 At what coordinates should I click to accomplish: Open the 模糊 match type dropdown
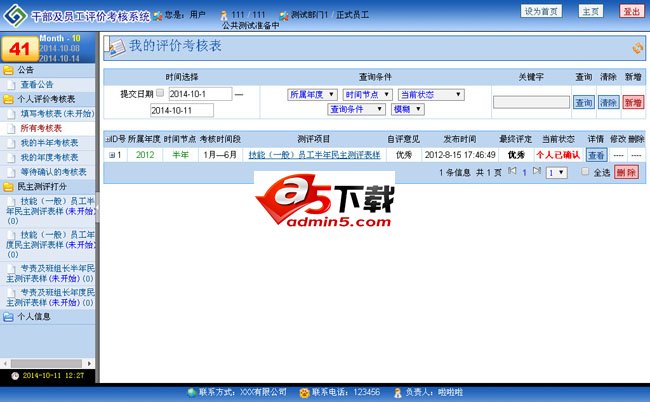click(x=407, y=109)
